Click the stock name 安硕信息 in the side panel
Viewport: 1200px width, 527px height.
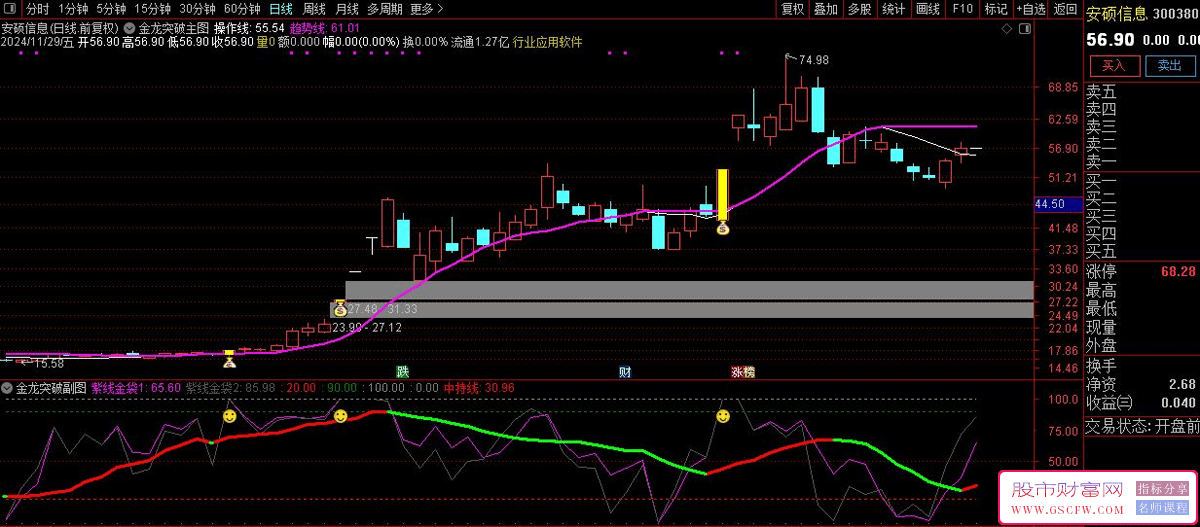pyautogui.click(x=1117, y=15)
